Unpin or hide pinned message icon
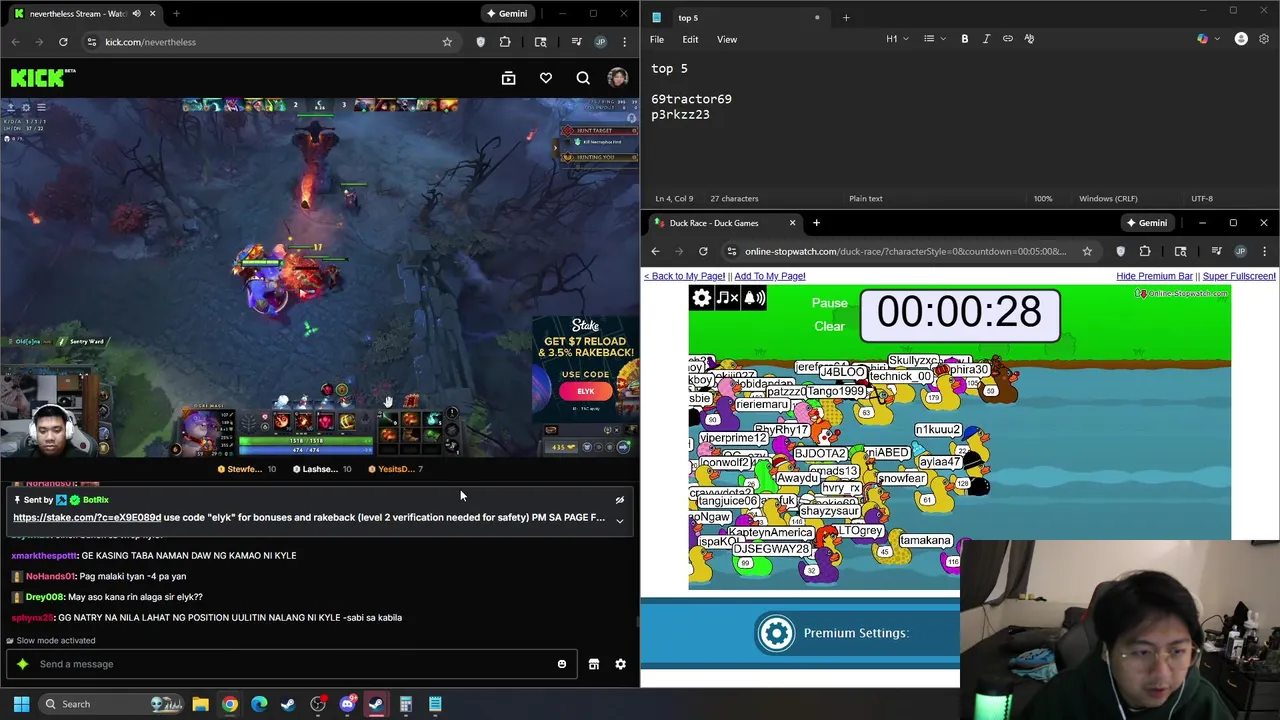Image resolution: width=1280 pixels, height=720 pixels. [620, 500]
